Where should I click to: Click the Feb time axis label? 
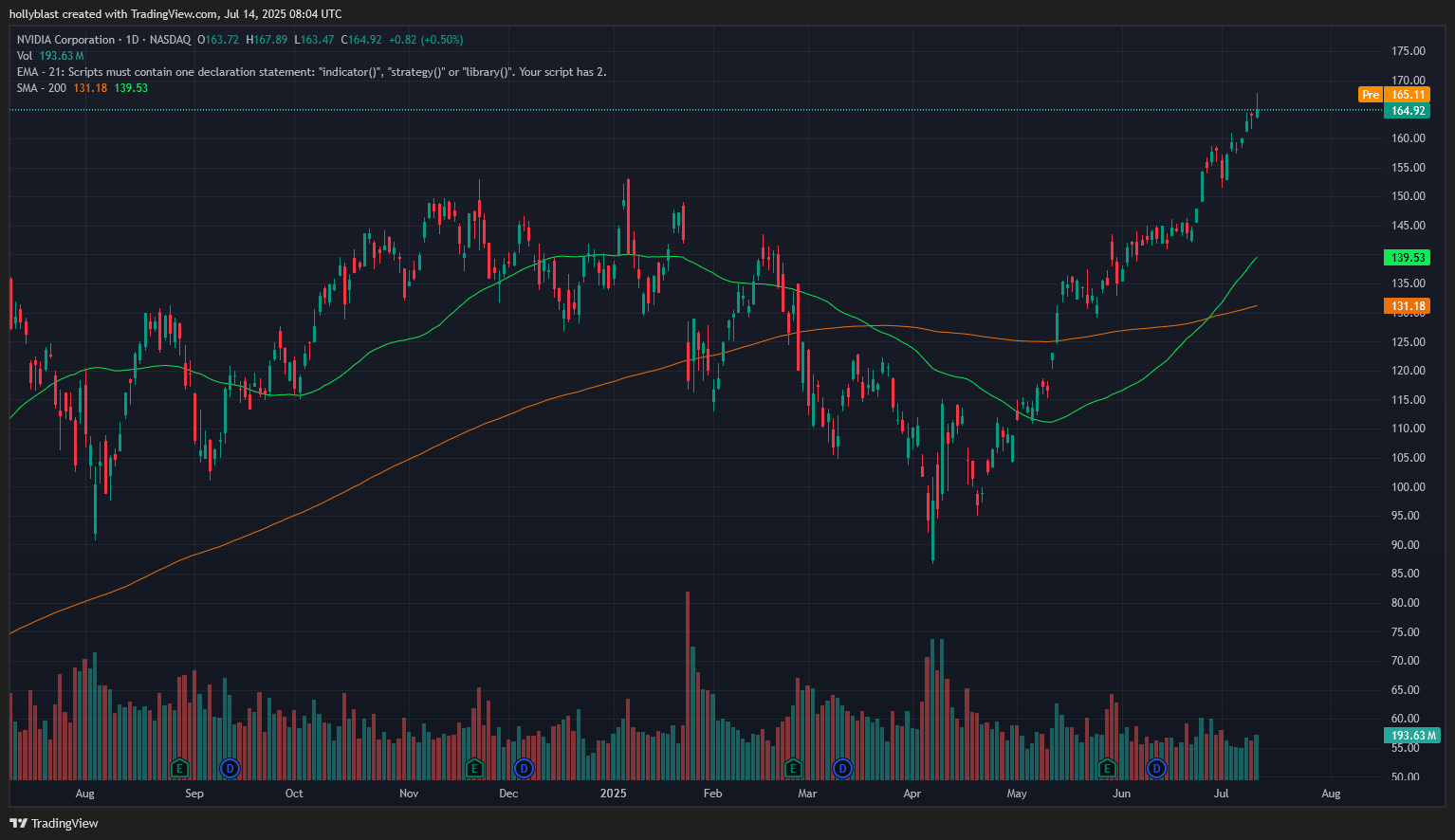[712, 794]
